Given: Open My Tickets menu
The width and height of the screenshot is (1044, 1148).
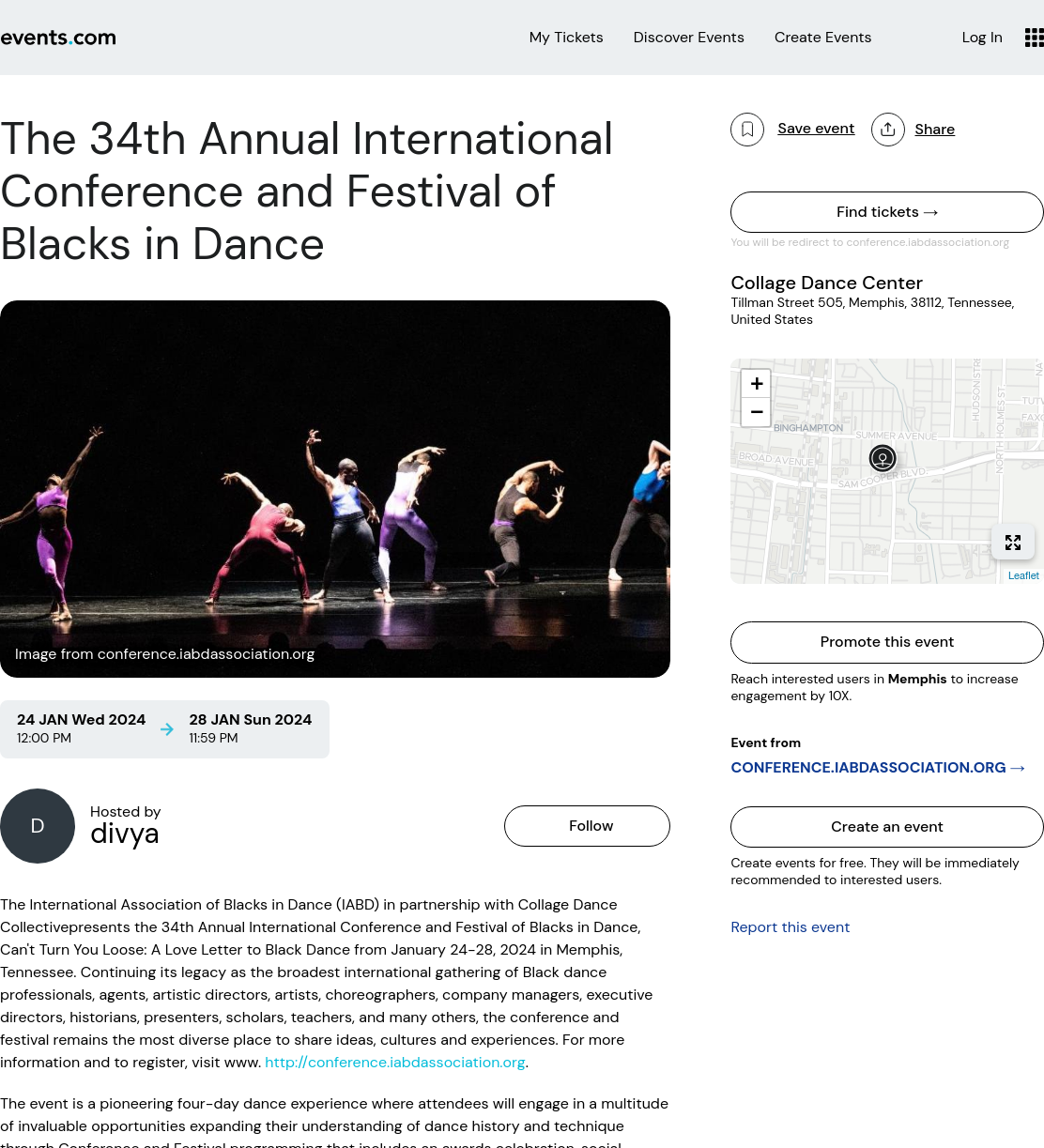Looking at the screenshot, I should click(x=566, y=38).
